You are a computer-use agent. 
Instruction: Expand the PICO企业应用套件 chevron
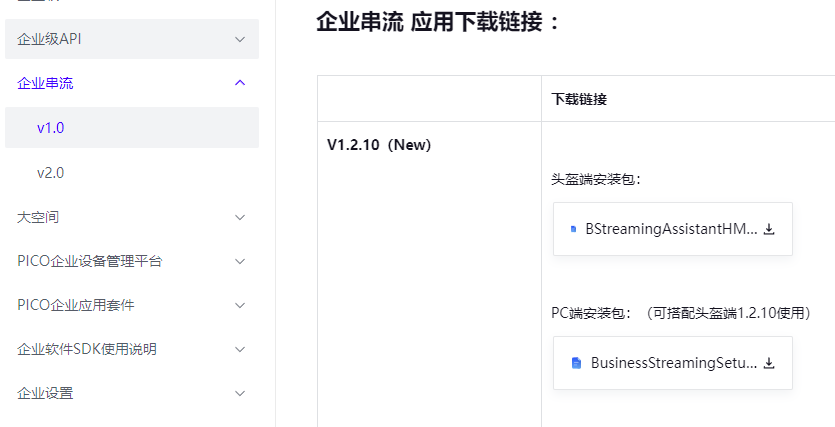point(240,306)
